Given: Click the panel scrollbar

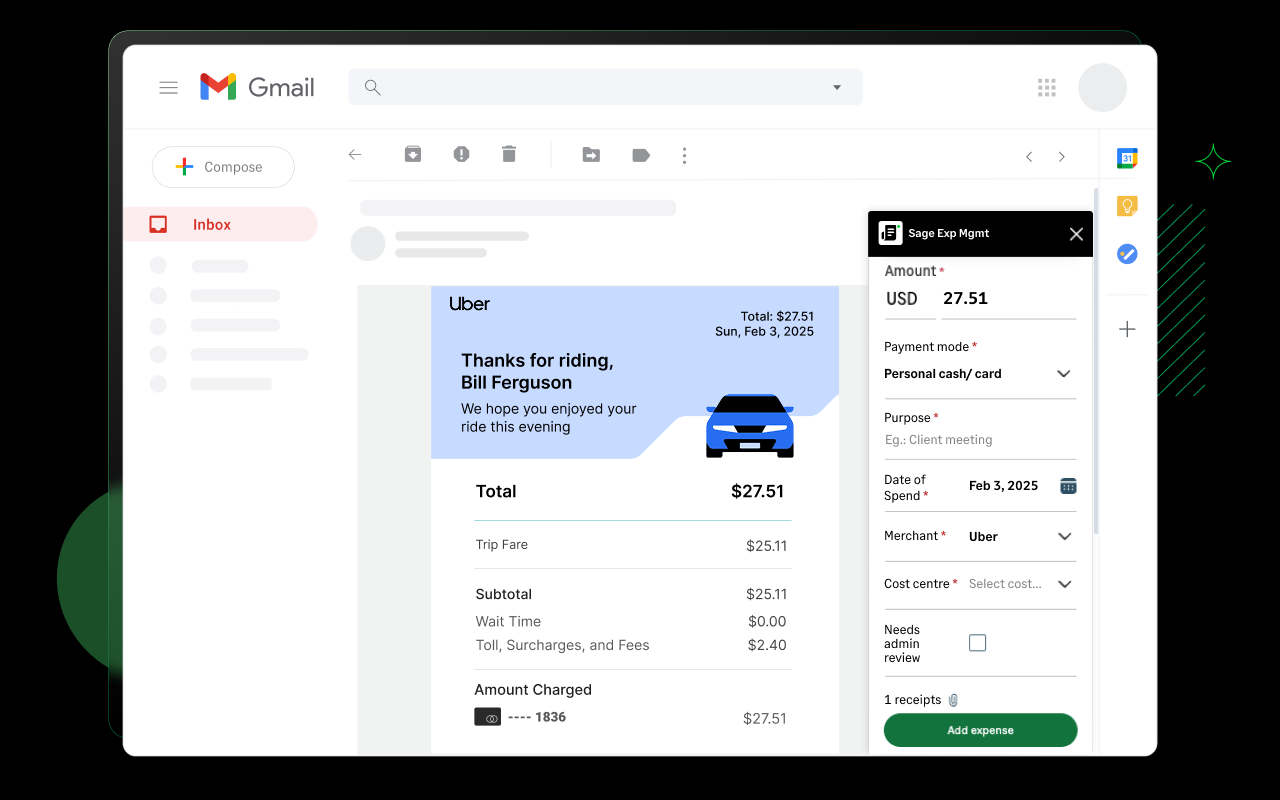Looking at the screenshot, I should (1096, 360).
